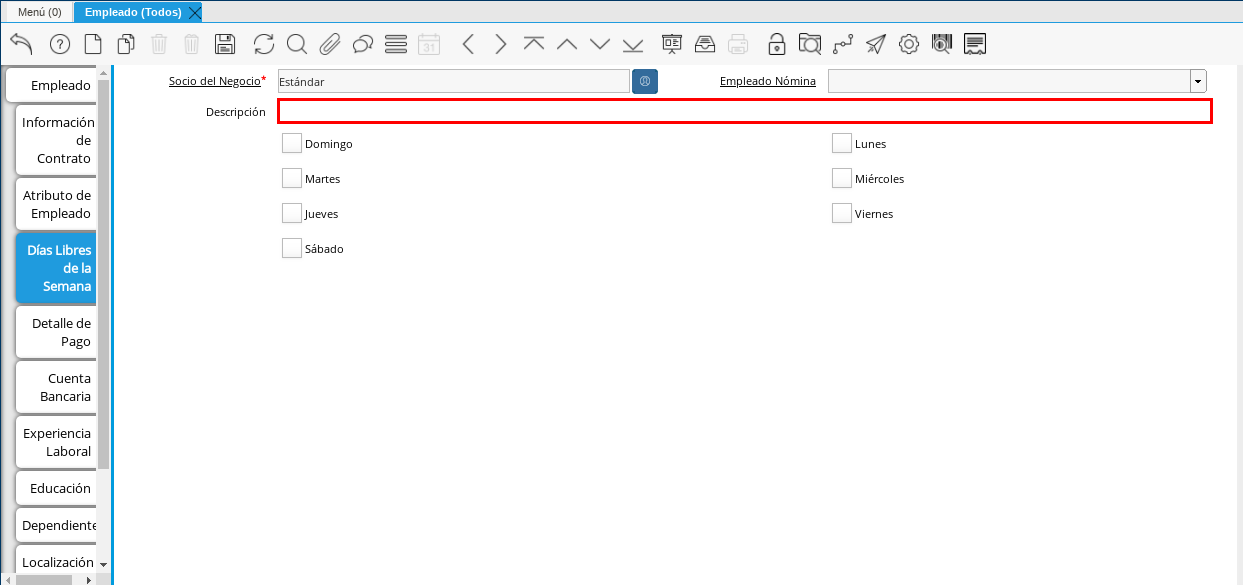
Task: Open the Dependiente tab
Action: click(56, 525)
